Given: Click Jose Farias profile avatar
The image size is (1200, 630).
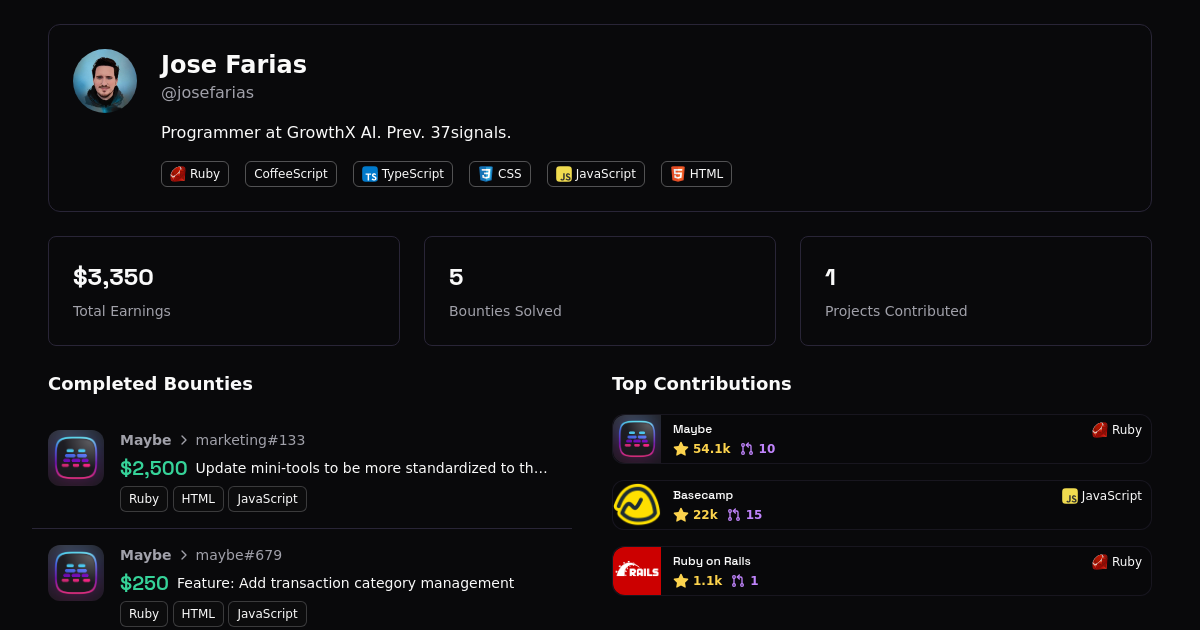Looking at the screenshot, I should tap(105, 81).
